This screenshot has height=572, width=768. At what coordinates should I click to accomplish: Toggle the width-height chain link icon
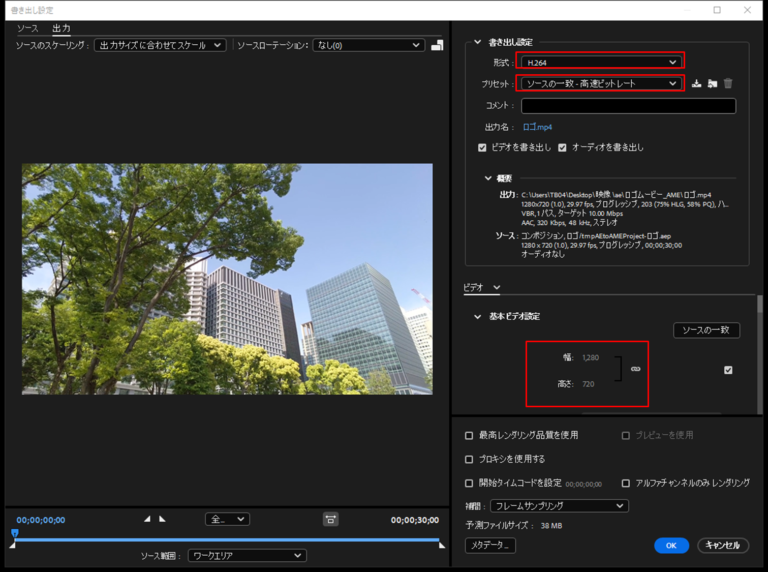[635, 369]
